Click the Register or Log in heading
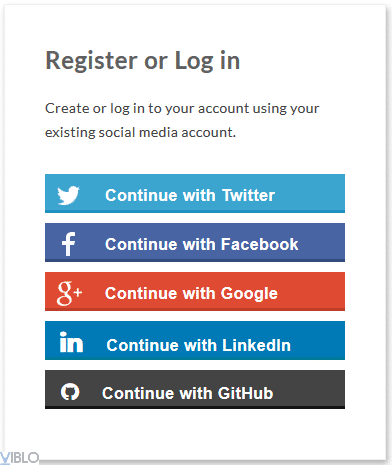Screen dimensions: 392x465 143,61
